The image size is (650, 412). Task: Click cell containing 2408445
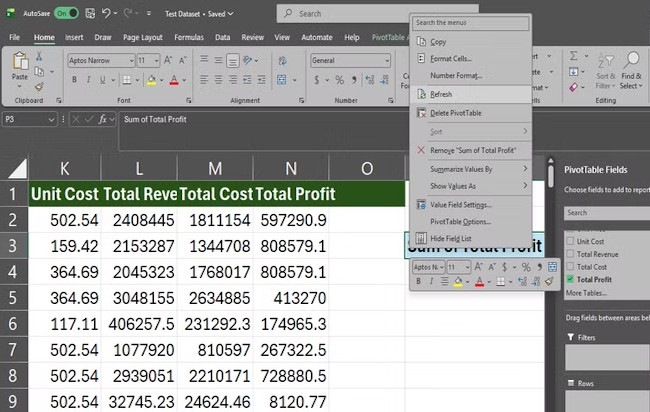coord(140,220)
